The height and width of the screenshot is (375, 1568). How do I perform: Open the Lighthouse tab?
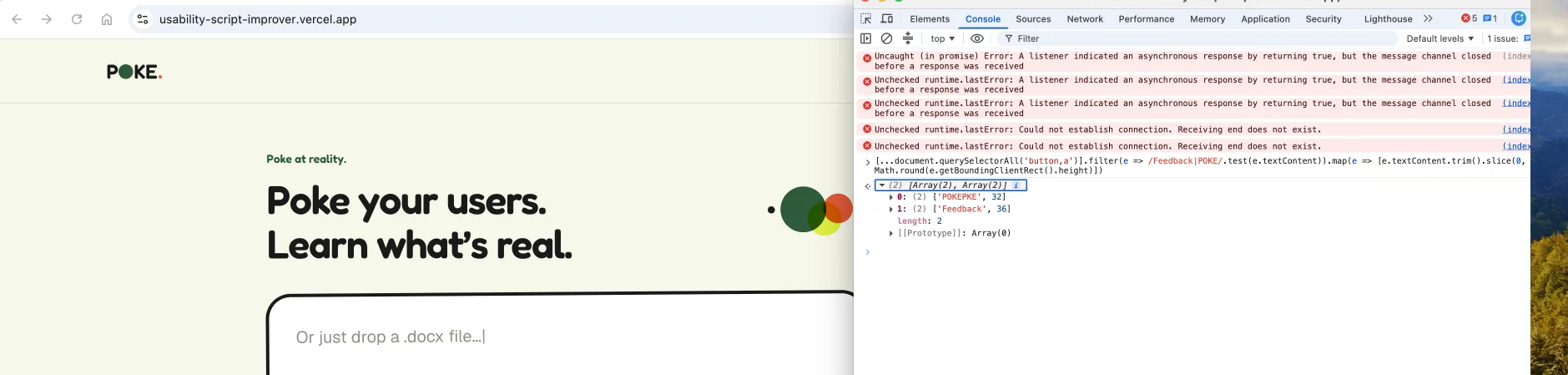click(x=1388, y=18)
